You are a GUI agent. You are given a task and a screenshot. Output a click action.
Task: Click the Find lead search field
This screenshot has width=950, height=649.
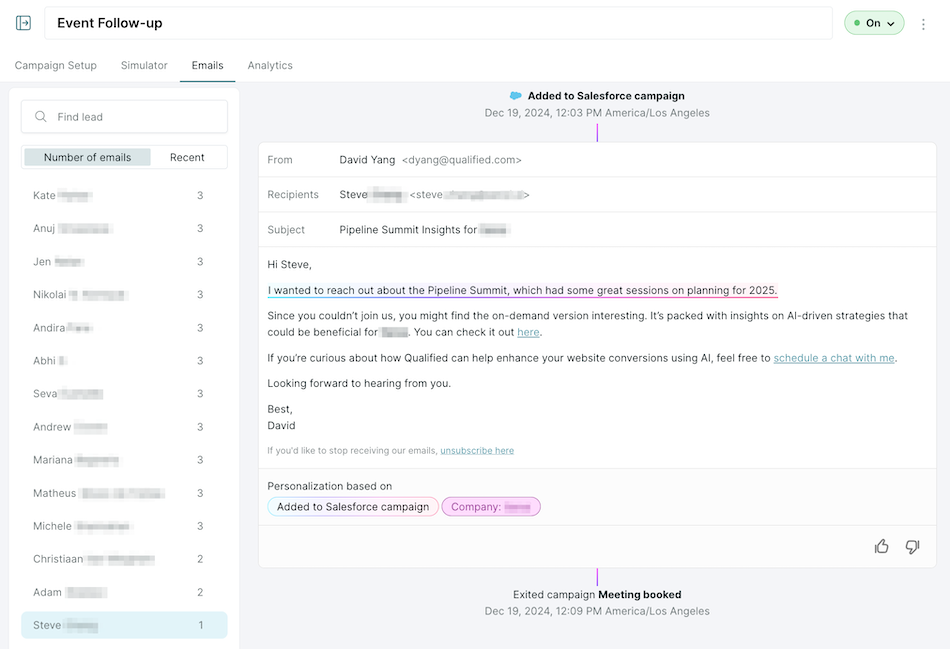(x=124, y=116)
